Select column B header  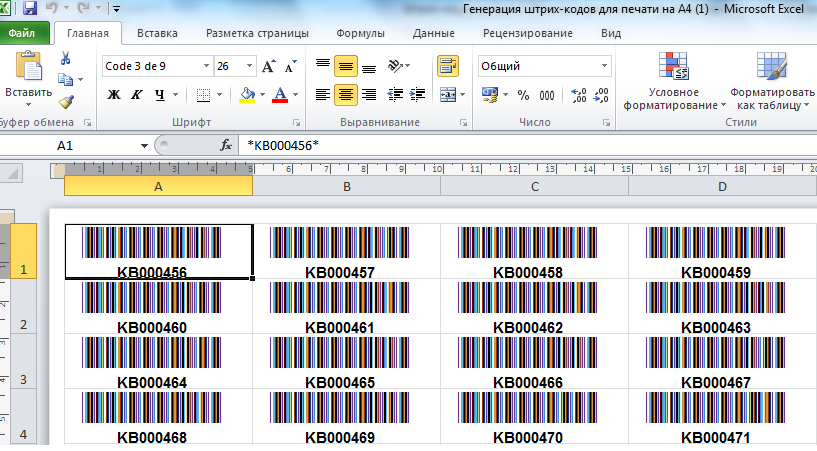click(347, 186)
